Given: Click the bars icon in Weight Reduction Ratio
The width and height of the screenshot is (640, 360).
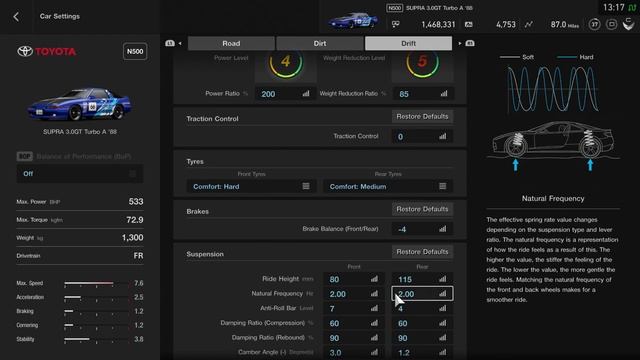Looking at the screenshot, I should pos(444,94).
